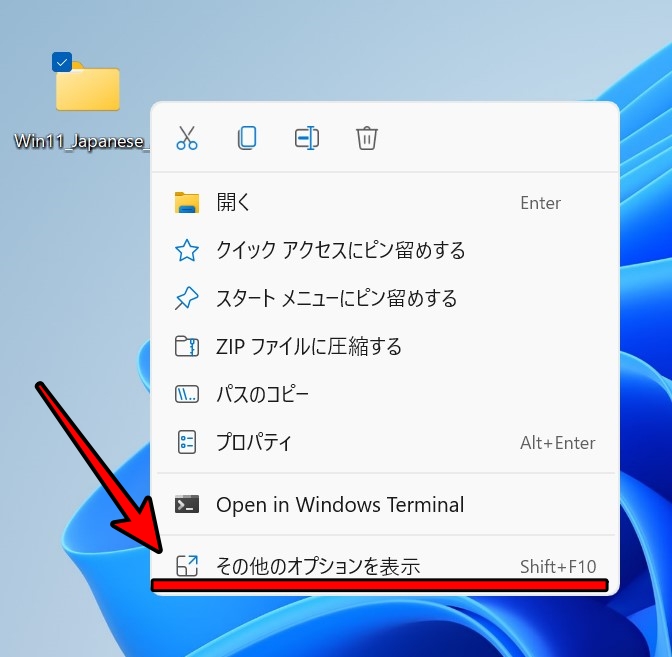Click the checklist icon beside プロパティ
Viewport: 672px width, 657px height.
(187, 443)
